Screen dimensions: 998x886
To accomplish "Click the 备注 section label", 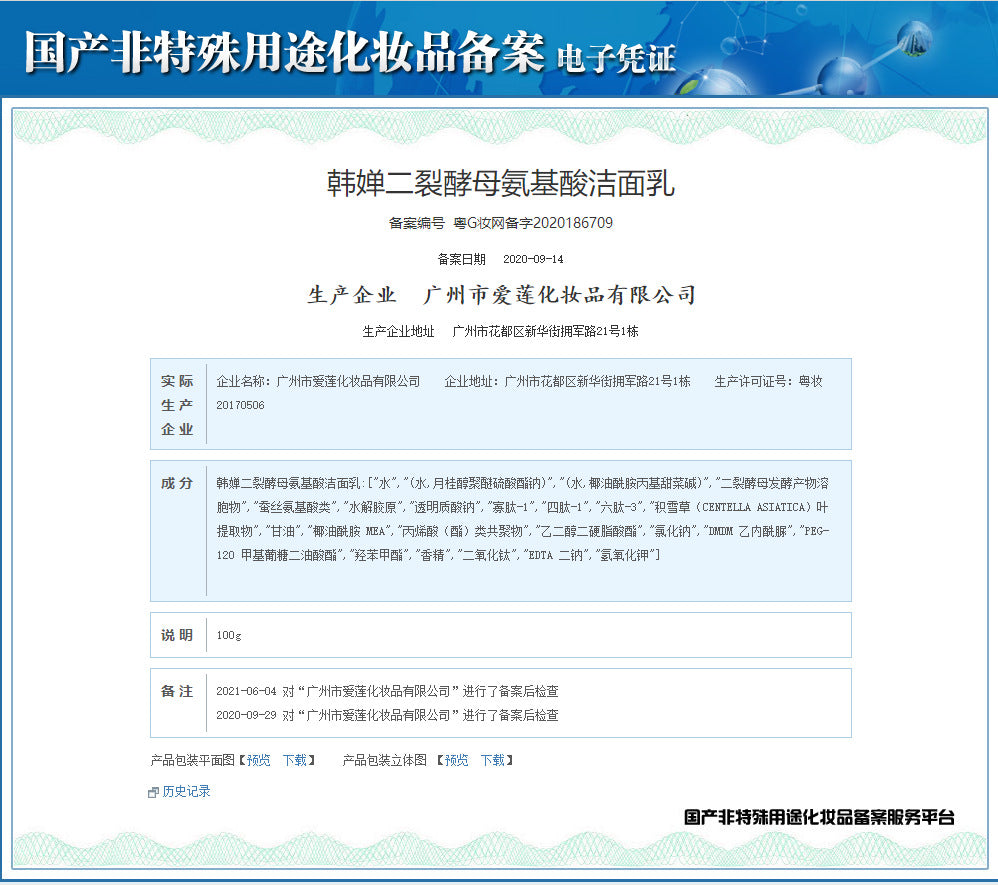I will tap(177, 691).
